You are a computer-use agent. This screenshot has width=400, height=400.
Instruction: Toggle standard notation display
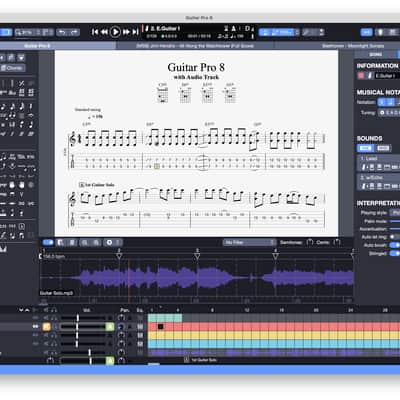[x=383, y=102]
